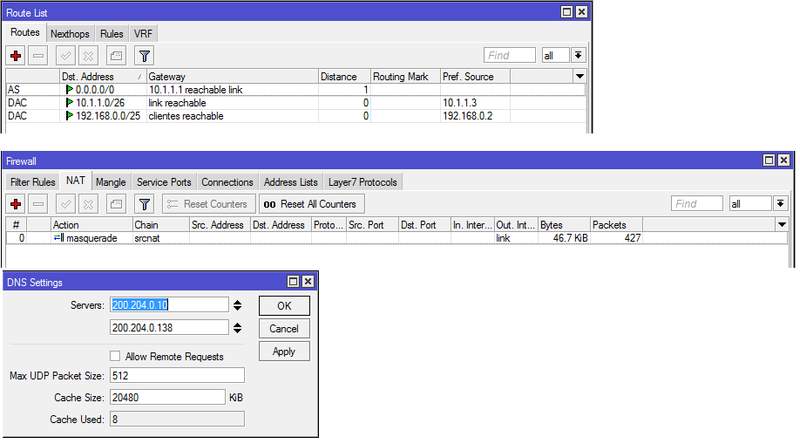Open the Address Lists tab

(290, 182)
